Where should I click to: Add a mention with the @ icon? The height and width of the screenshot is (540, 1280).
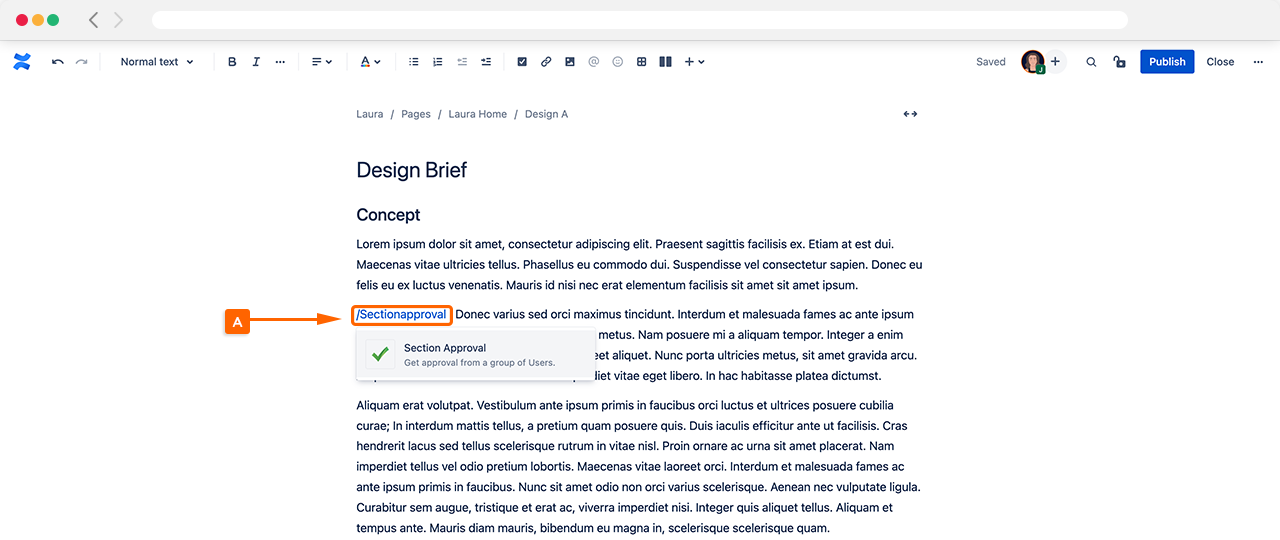coord(593,62)
